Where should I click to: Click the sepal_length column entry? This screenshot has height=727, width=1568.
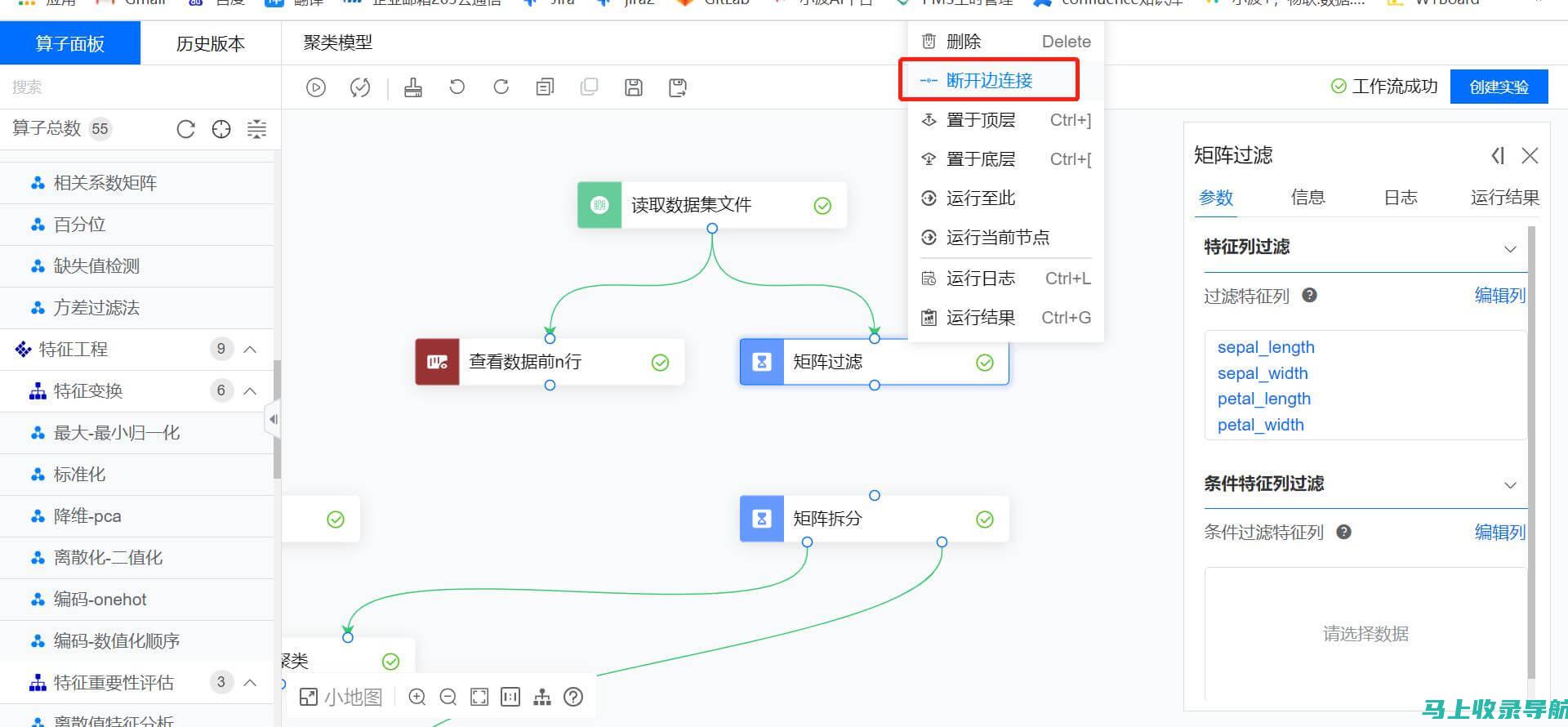1266,347
